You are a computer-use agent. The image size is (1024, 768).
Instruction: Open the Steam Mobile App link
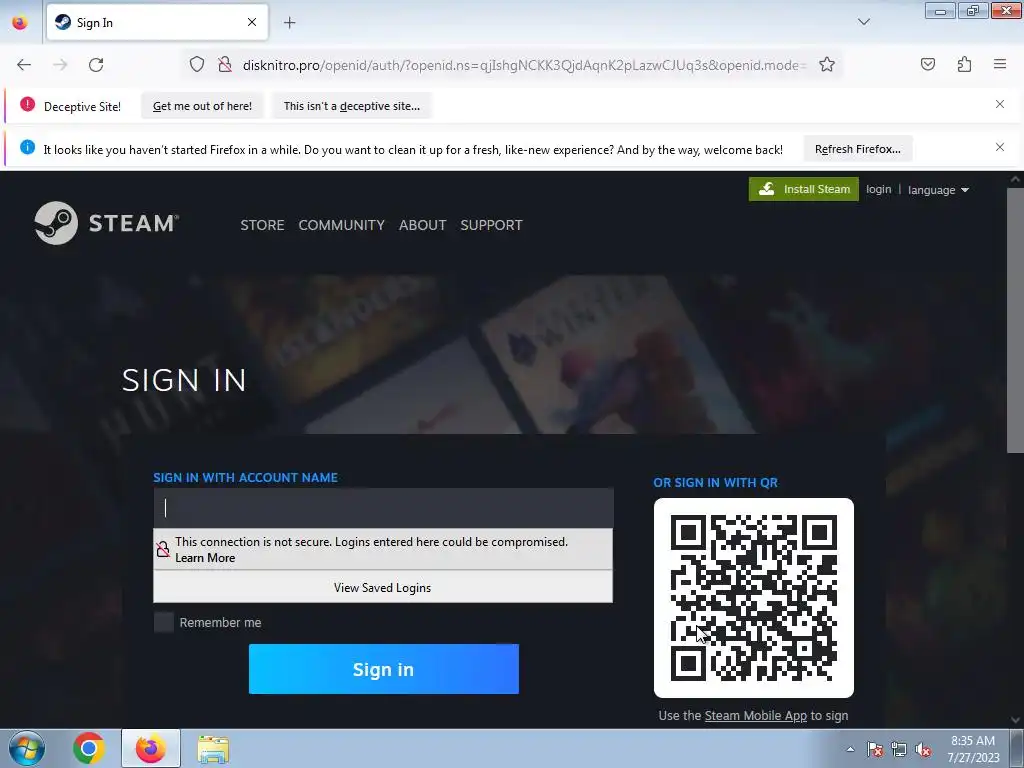point(756,716)
